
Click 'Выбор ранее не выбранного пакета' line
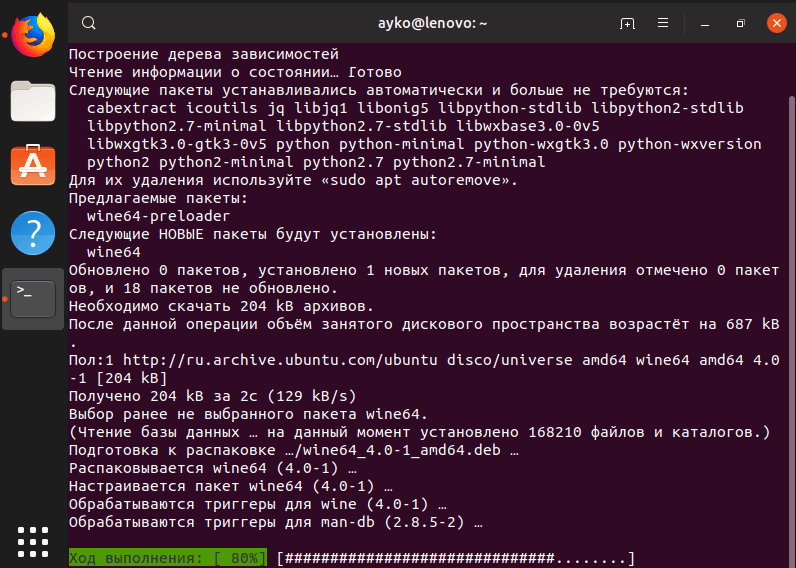[248, 414]
